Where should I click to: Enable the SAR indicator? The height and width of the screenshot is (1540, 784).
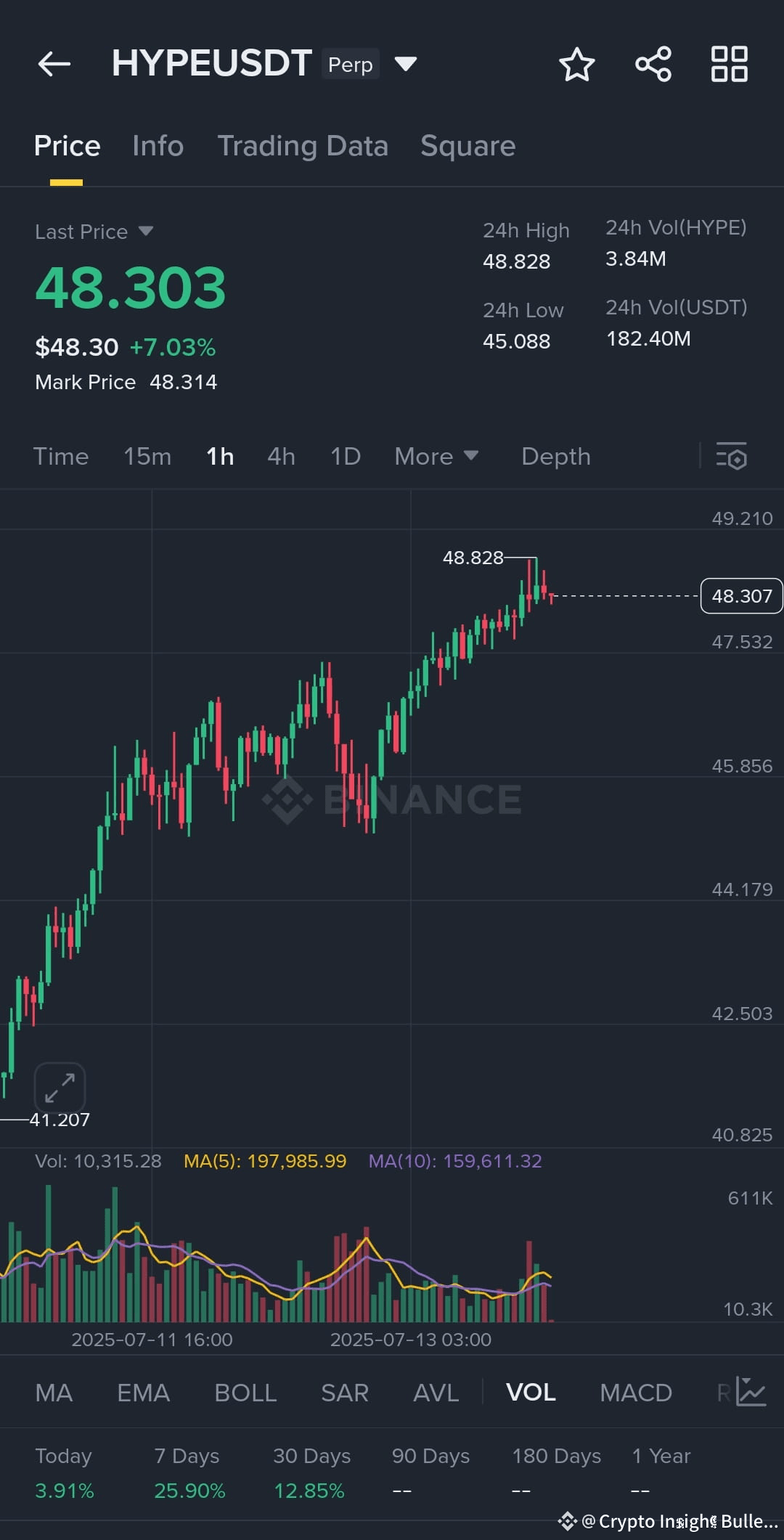point(345,1393)
